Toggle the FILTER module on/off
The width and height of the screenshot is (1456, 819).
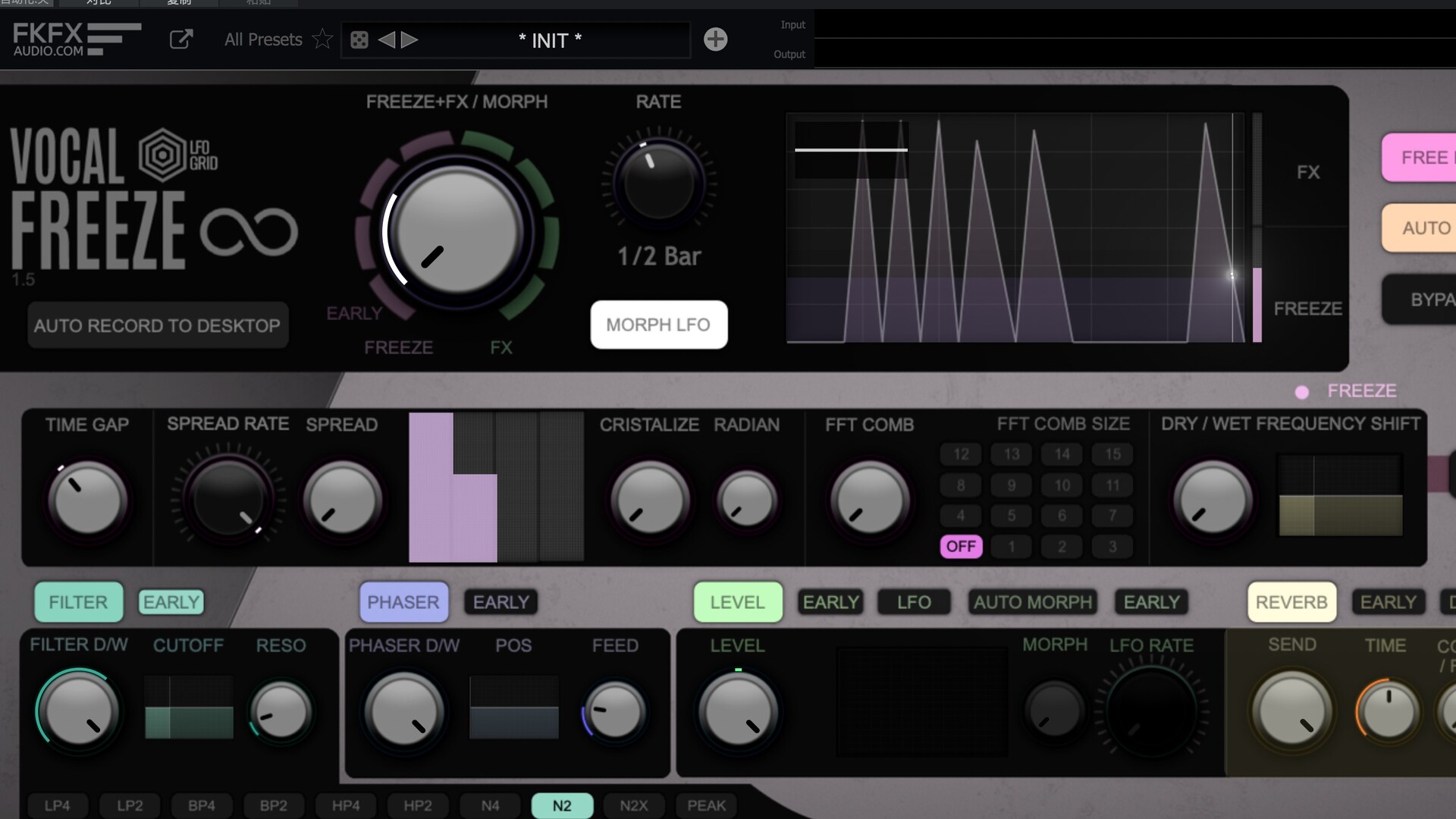click(x=78, y=602)
